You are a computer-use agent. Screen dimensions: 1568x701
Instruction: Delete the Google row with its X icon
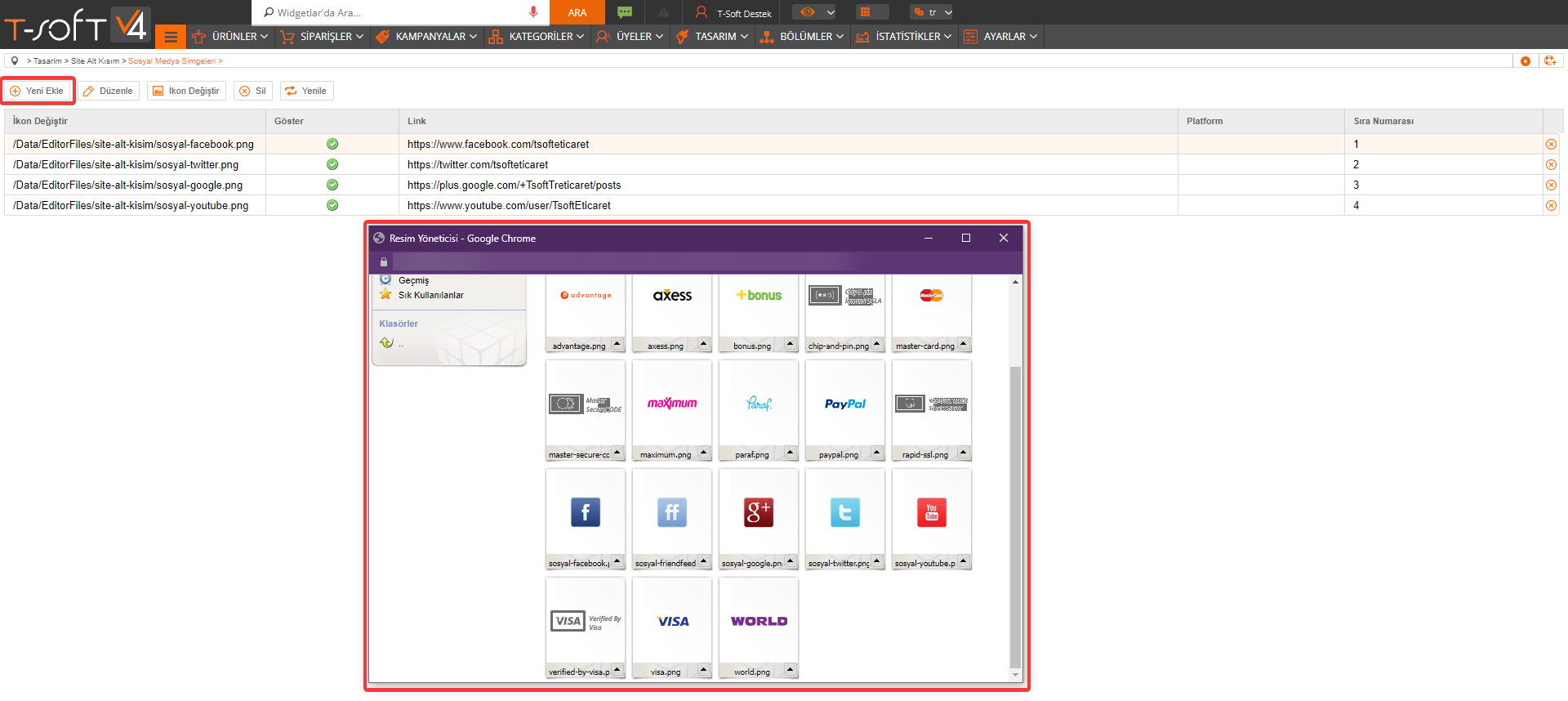1551,185
